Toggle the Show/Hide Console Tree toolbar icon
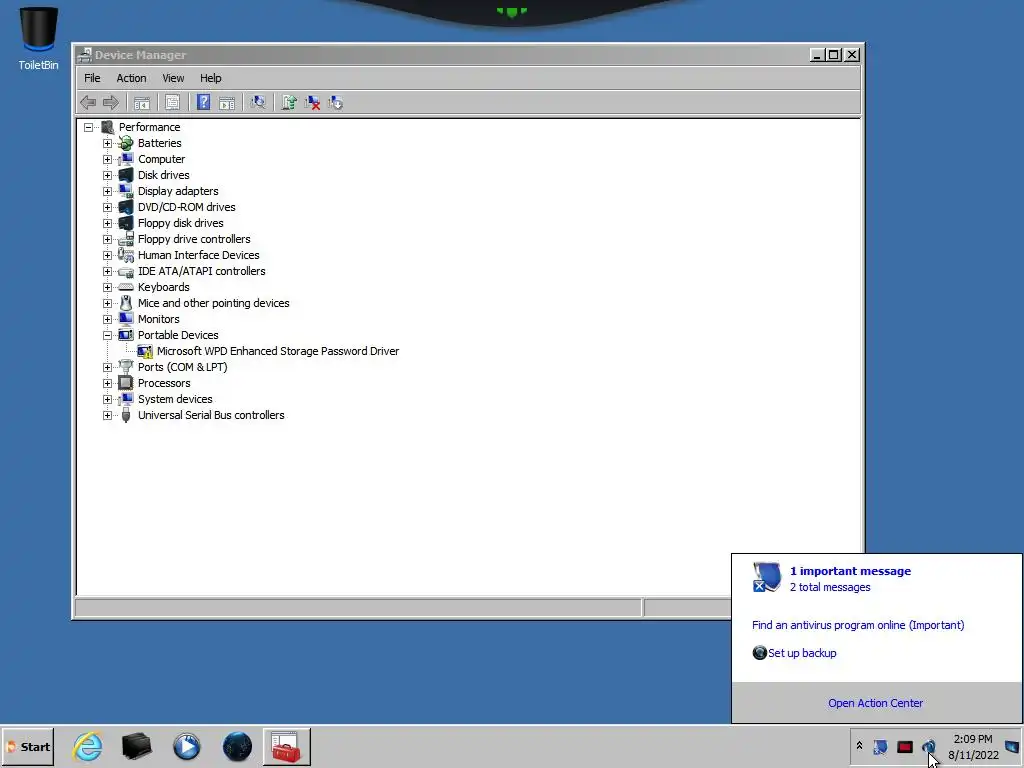 point(142,103)
